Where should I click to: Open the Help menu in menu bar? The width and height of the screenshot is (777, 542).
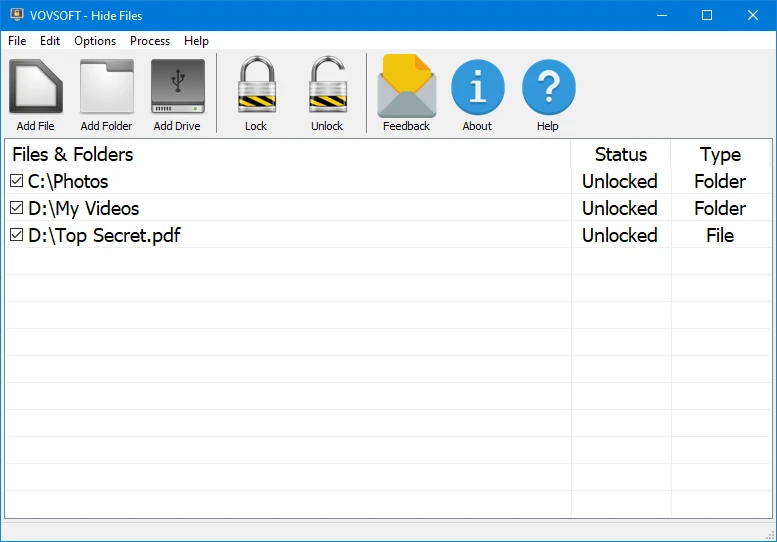click(197, 41)
